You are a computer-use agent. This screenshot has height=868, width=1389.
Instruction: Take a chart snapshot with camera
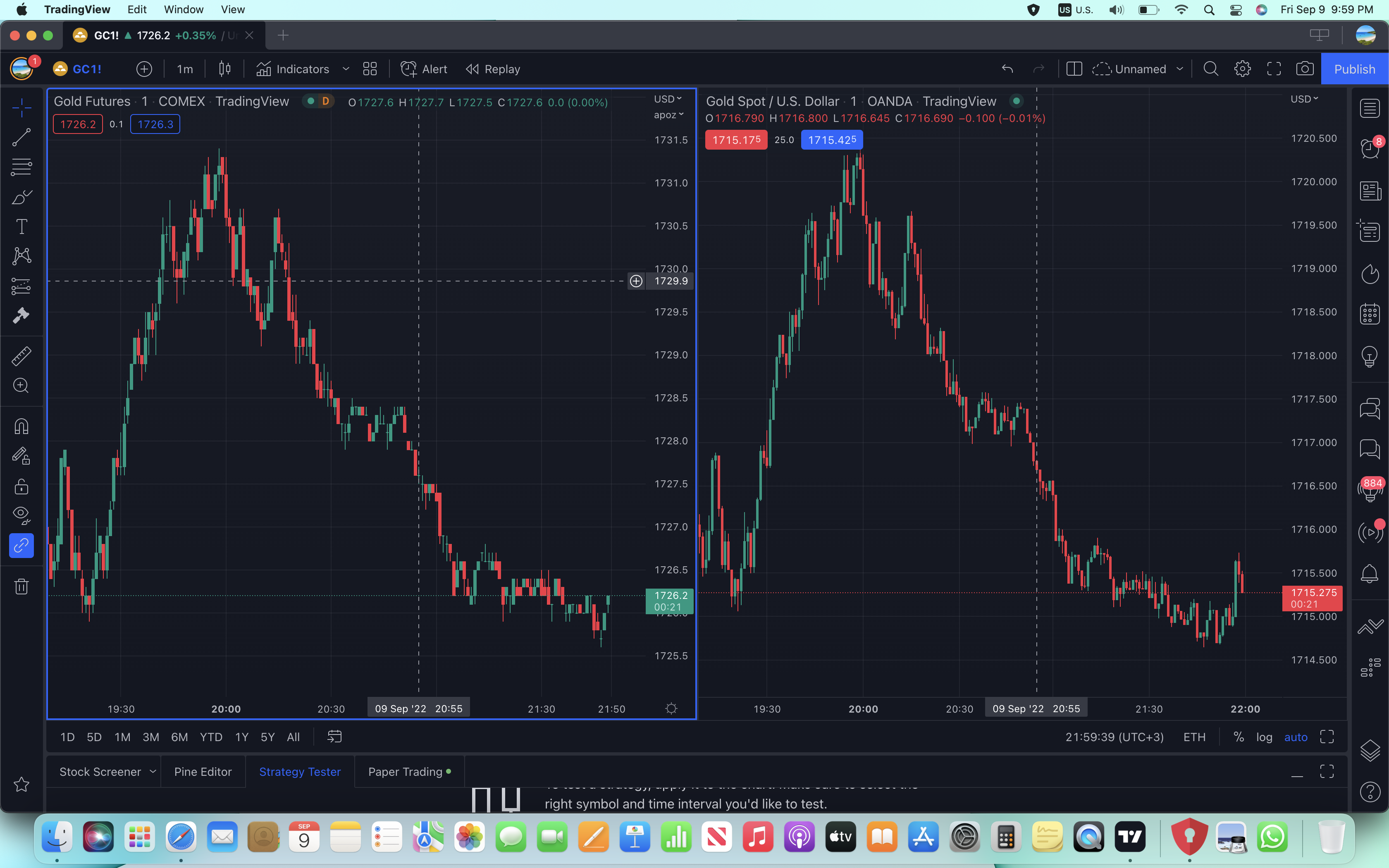point(1305,69)
